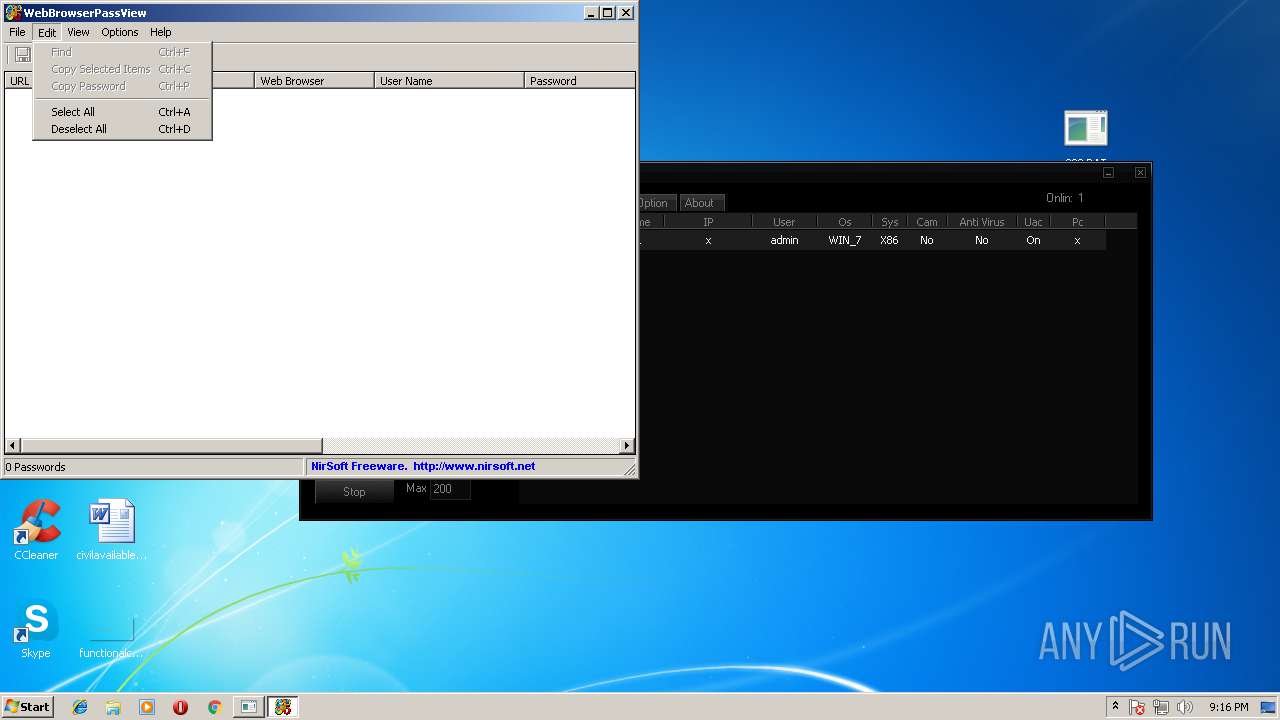Click the Uac column header in dark window

tap(1033, 222)
